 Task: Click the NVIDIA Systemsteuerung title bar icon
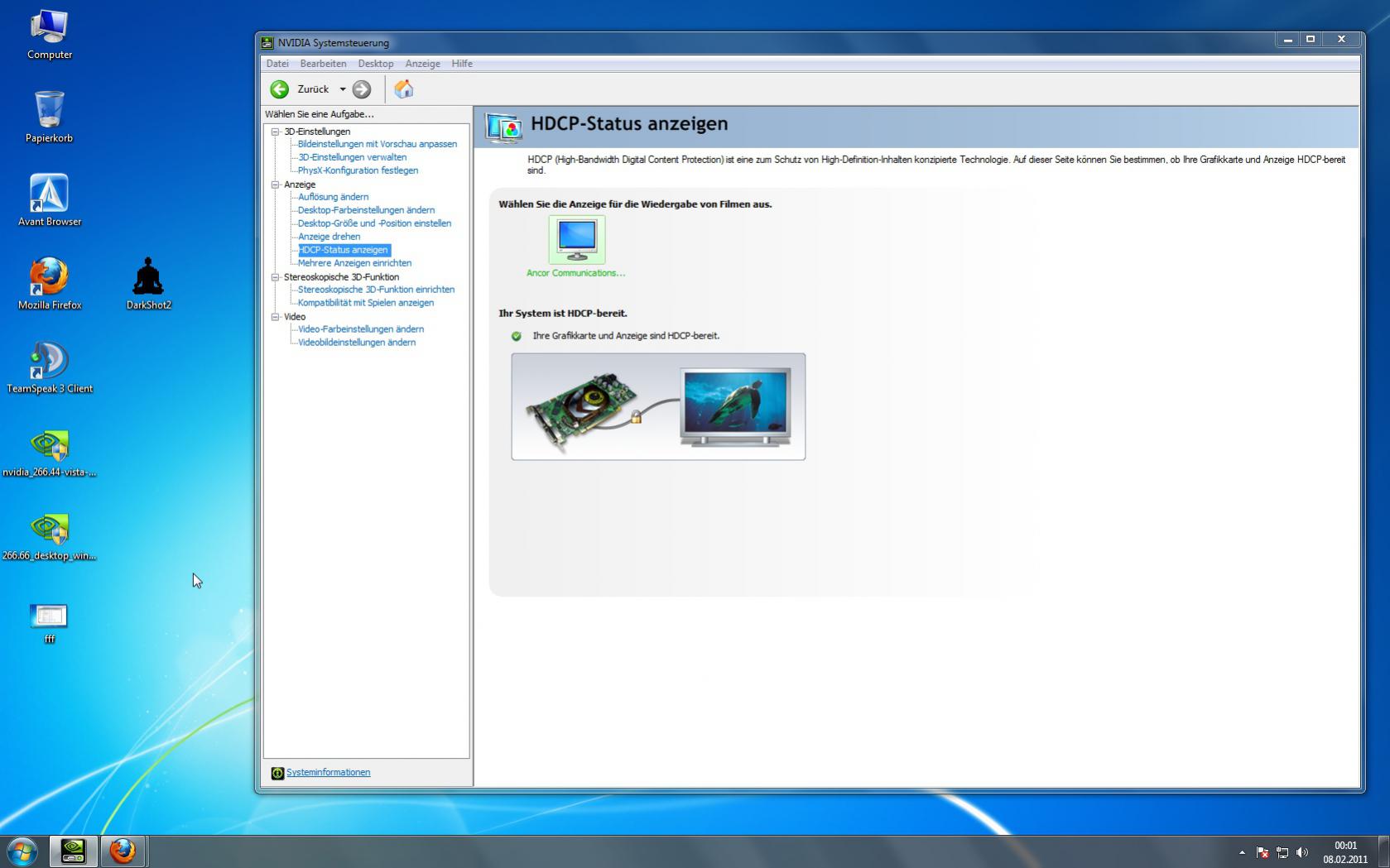tap(267, 43)
